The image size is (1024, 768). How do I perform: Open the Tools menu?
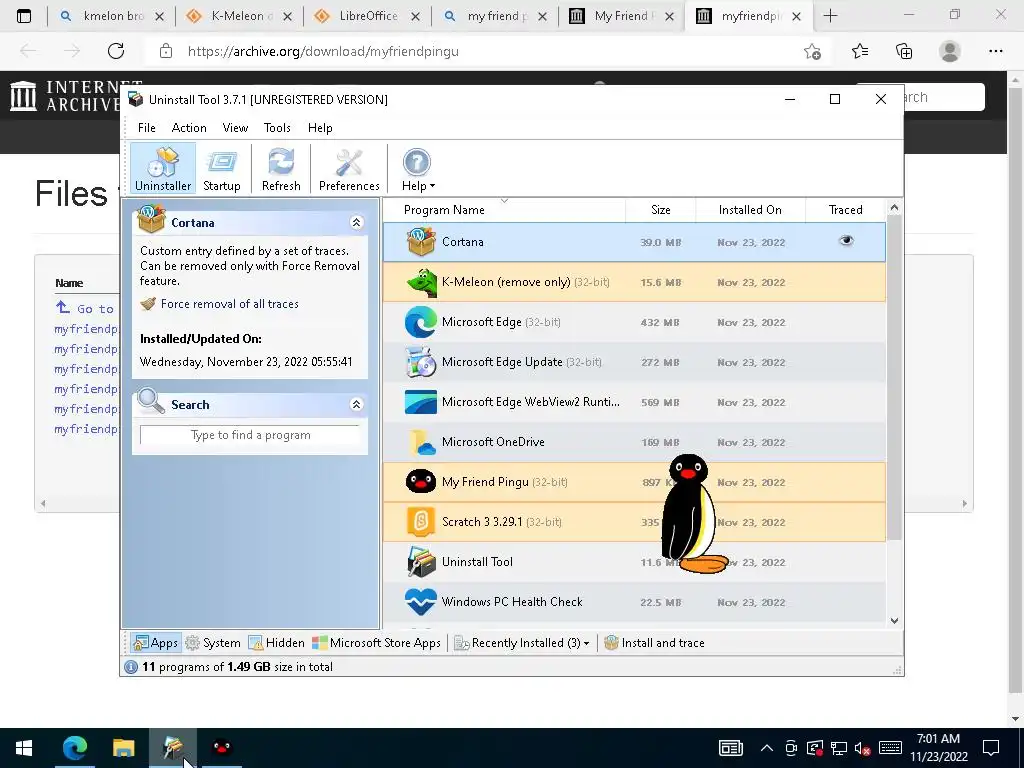pyautogui.click(x=277, y=128)
